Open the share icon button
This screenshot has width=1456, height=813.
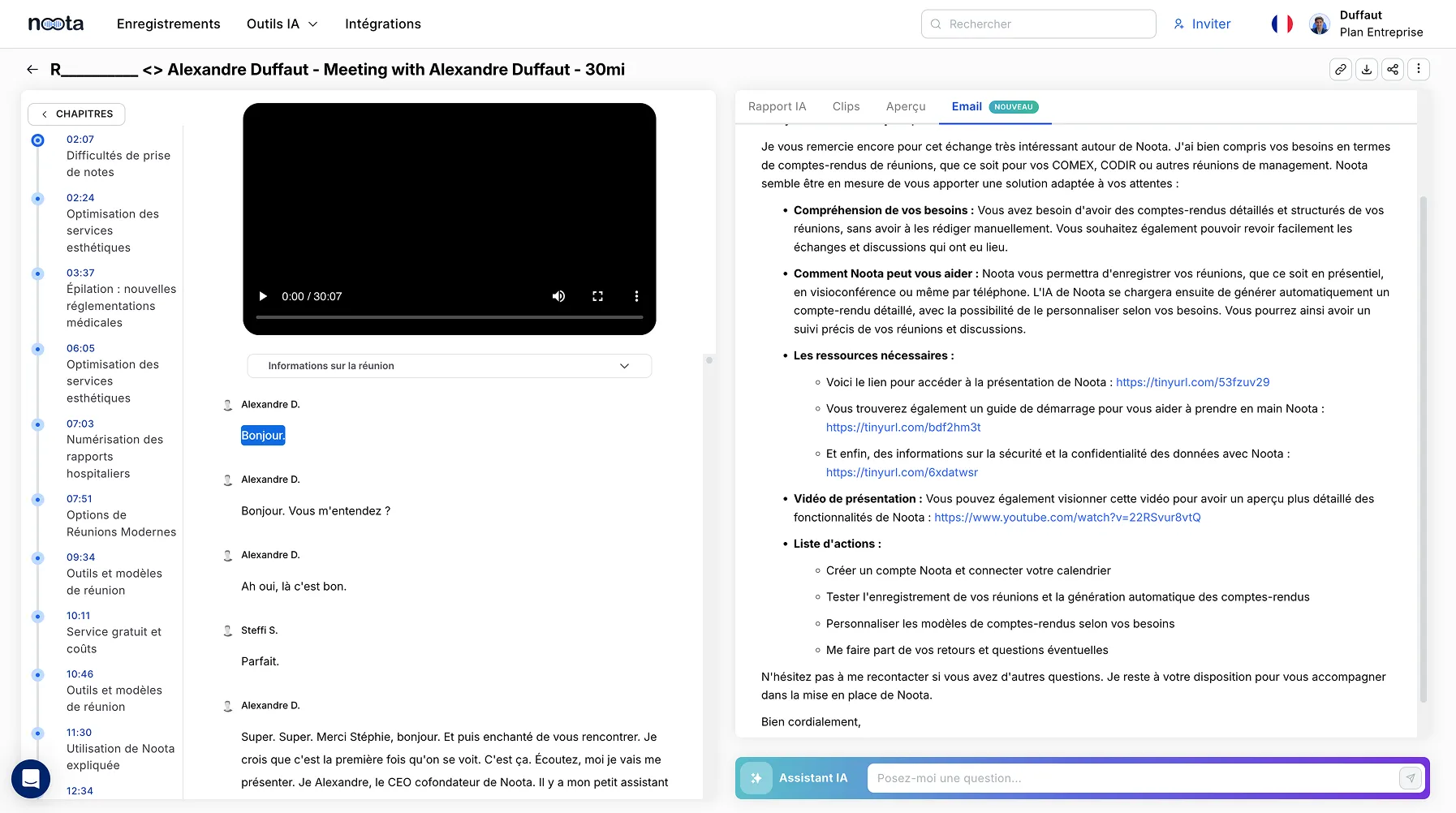coord(1393,70)
